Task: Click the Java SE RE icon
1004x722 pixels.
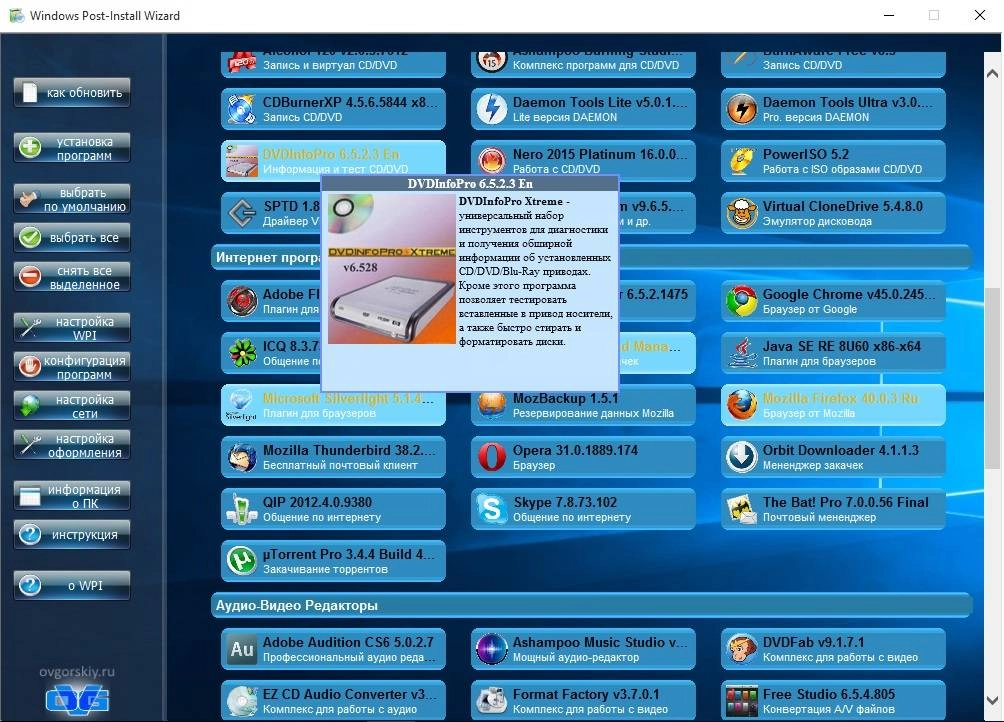Action: tap(741, 353)
